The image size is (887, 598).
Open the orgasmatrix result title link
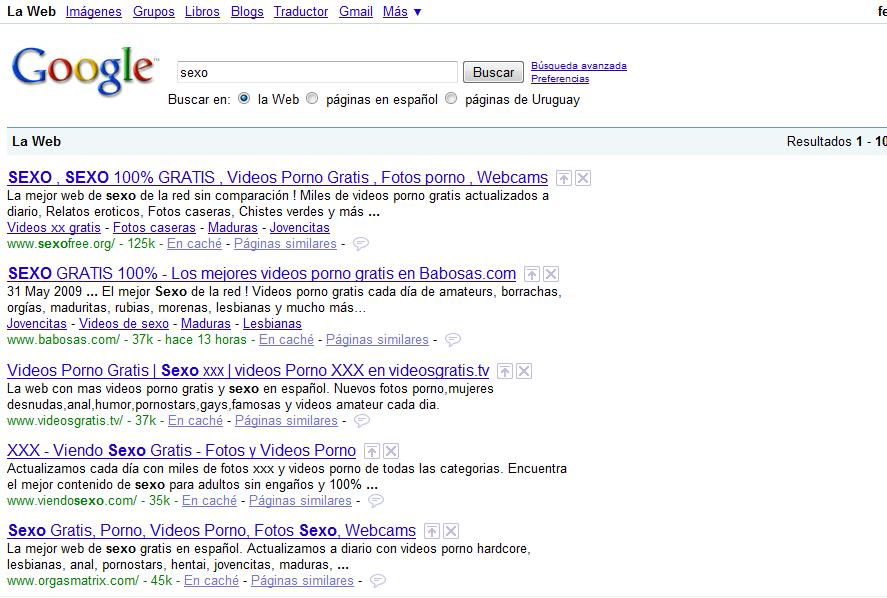[x=212, y=531]
